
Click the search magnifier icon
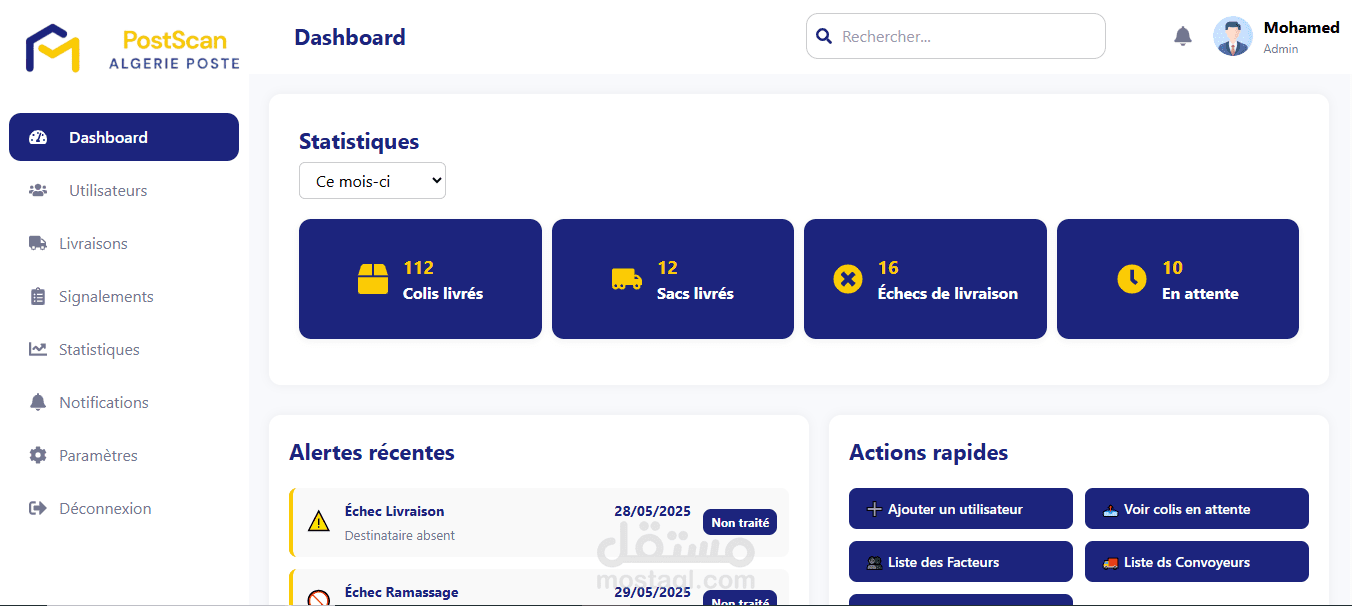[x=824, y=36]
